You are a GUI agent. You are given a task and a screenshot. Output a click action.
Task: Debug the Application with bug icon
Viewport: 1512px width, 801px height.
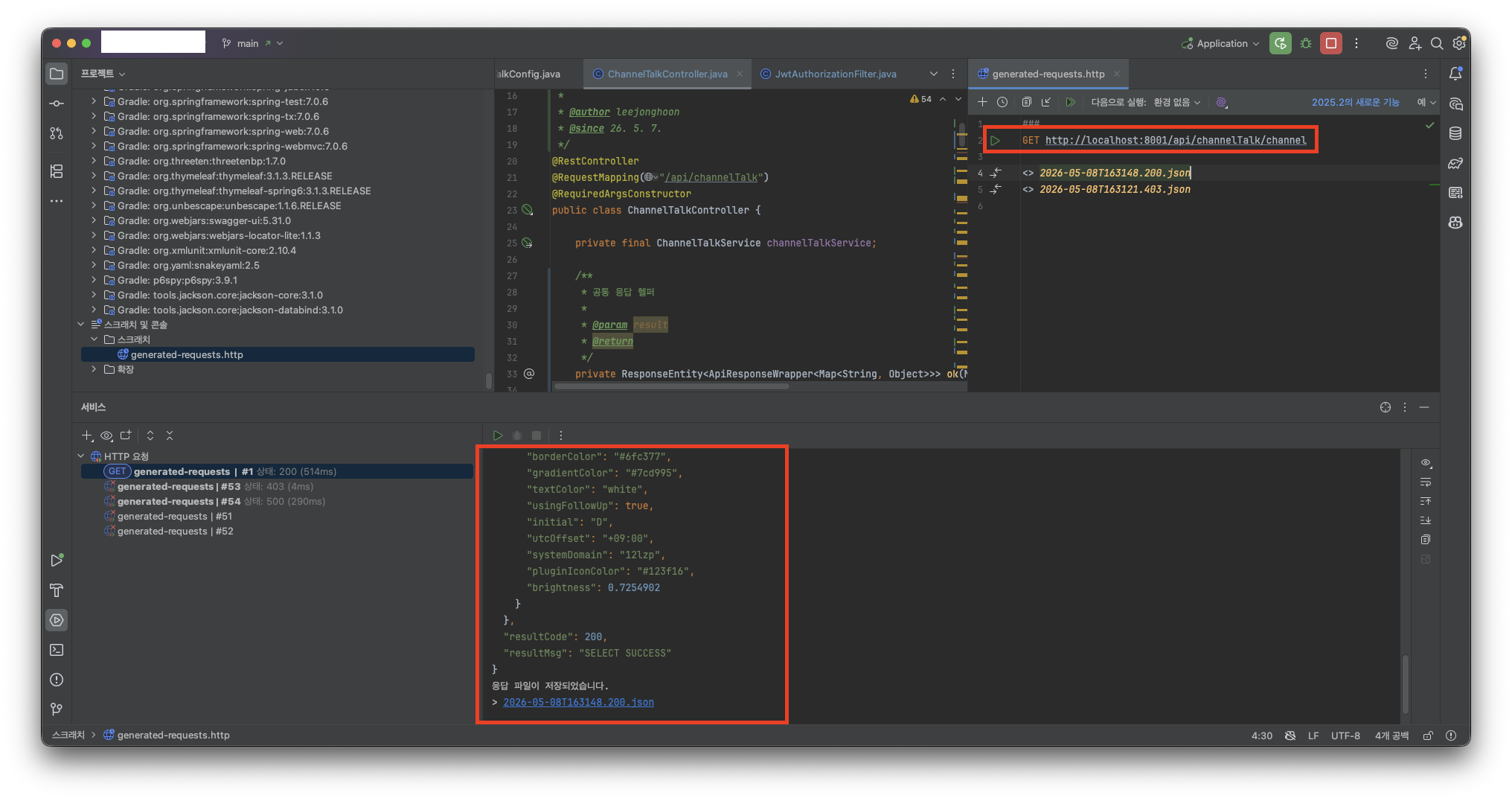tap(1306, 43)
